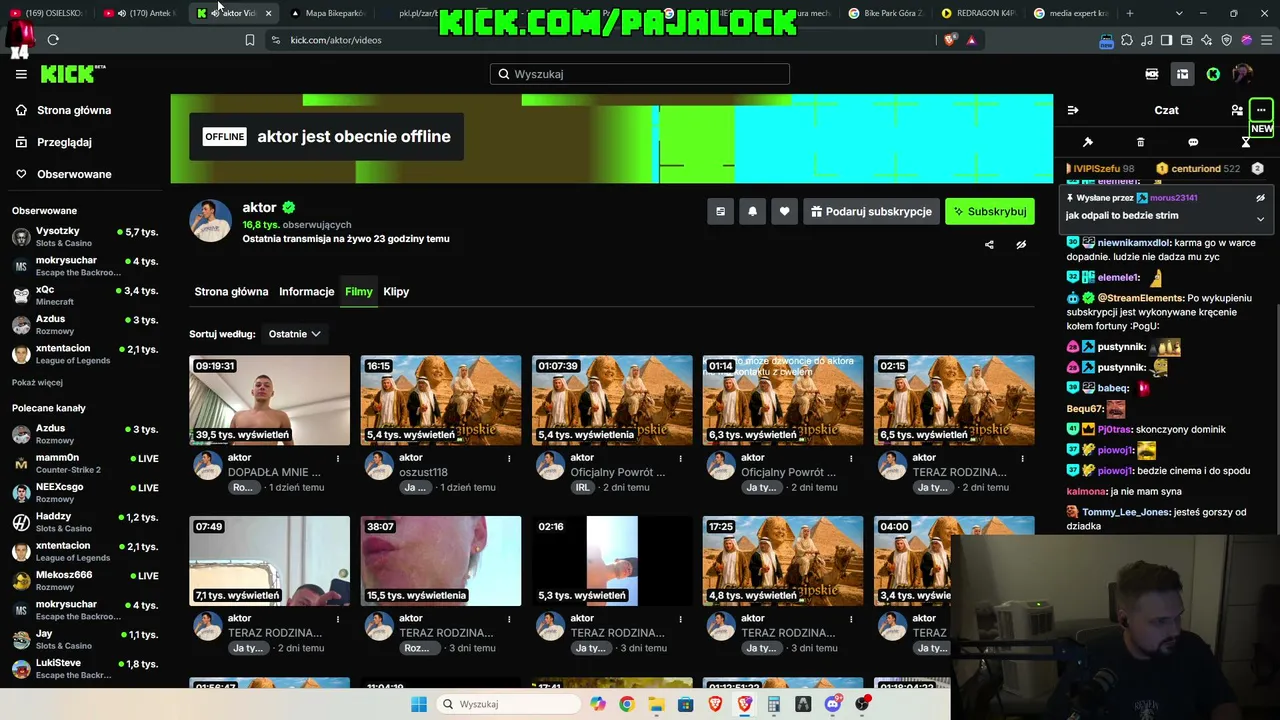
Task: Click the Kick logo in header
Action: [72, 74]
